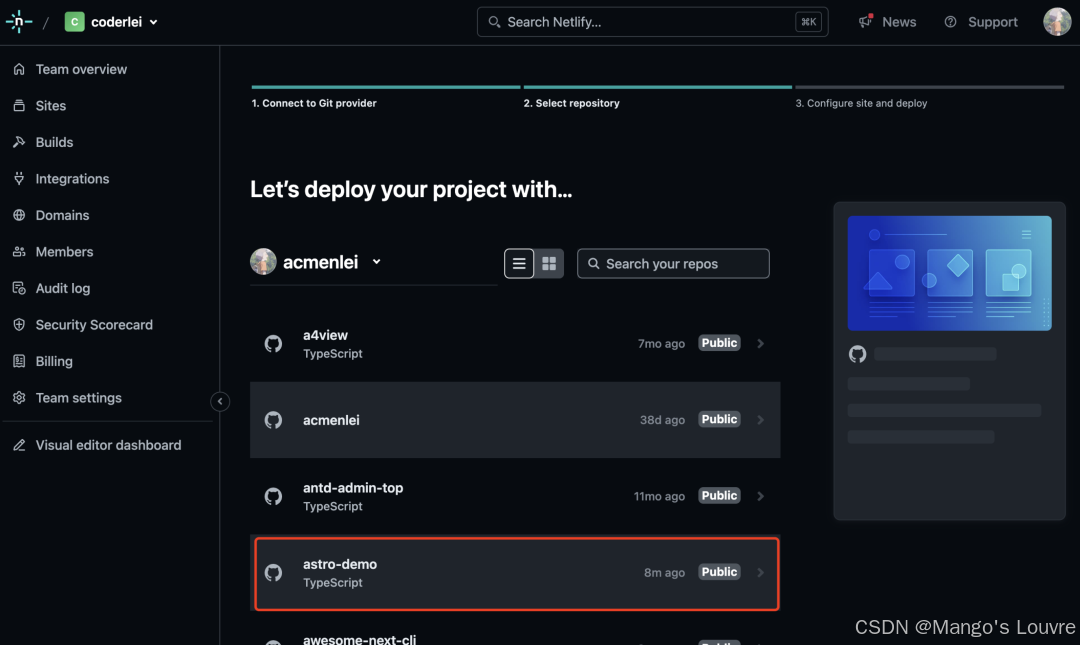Click the Sites stack icon
Screen dimensions: 1080x645
pyautogui.click(x=19, y=105)
